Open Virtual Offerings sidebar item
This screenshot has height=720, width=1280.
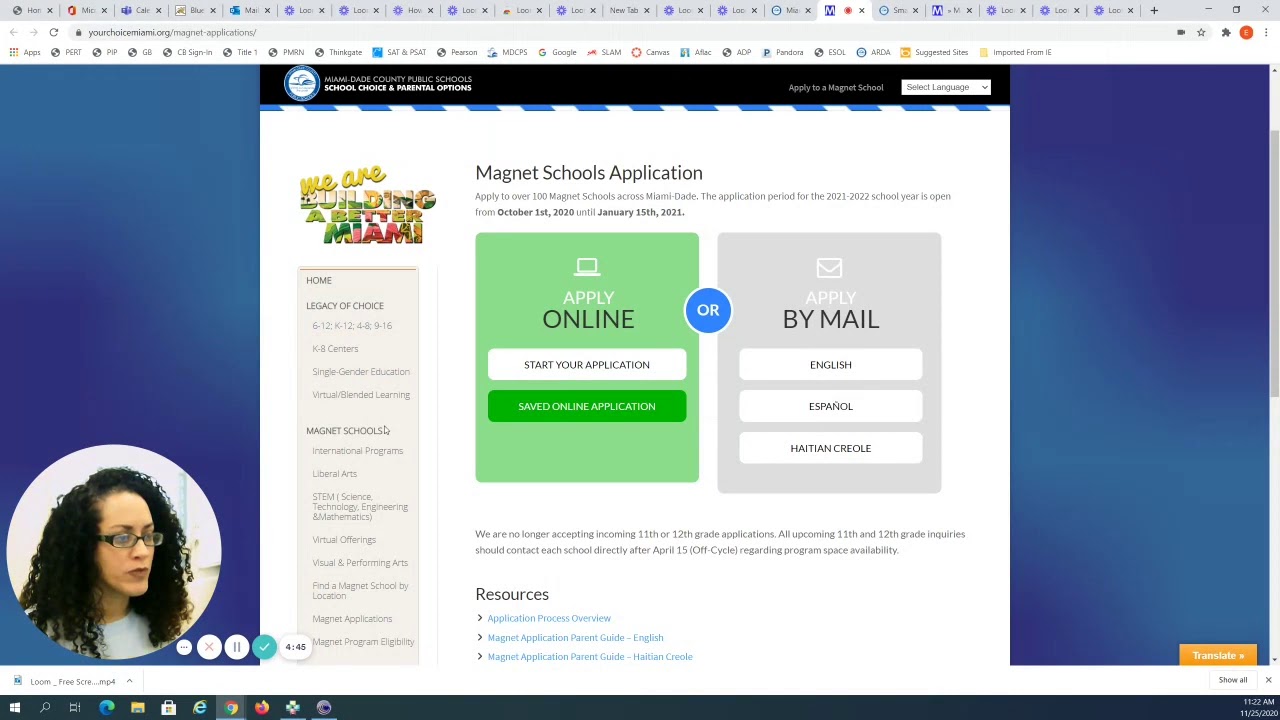(x=344, y=540)
